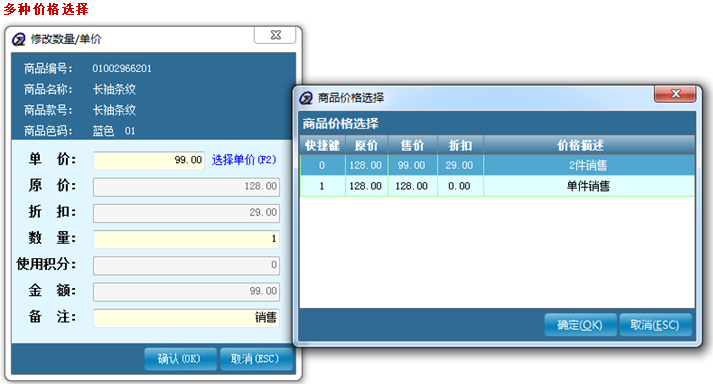
Task: Click the 单价 input field showing 99.00
Action: 149,160
